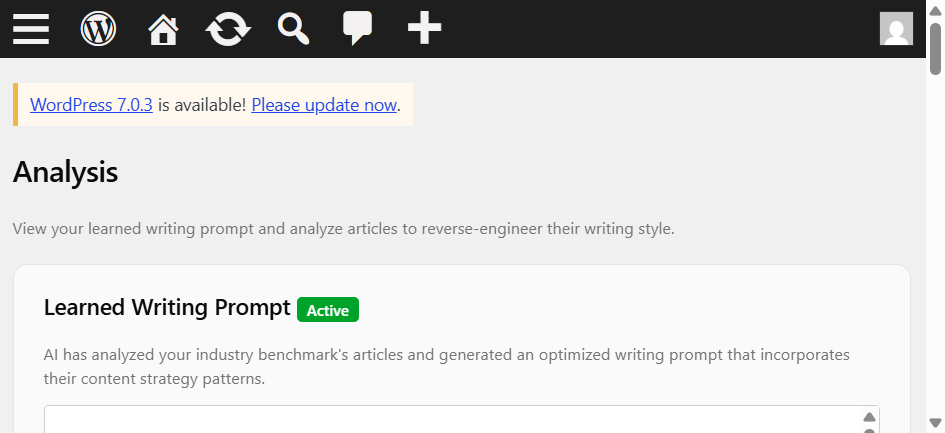Open the New content plus icon
This screenshot has height=433, width=945.
click(424, 28)
